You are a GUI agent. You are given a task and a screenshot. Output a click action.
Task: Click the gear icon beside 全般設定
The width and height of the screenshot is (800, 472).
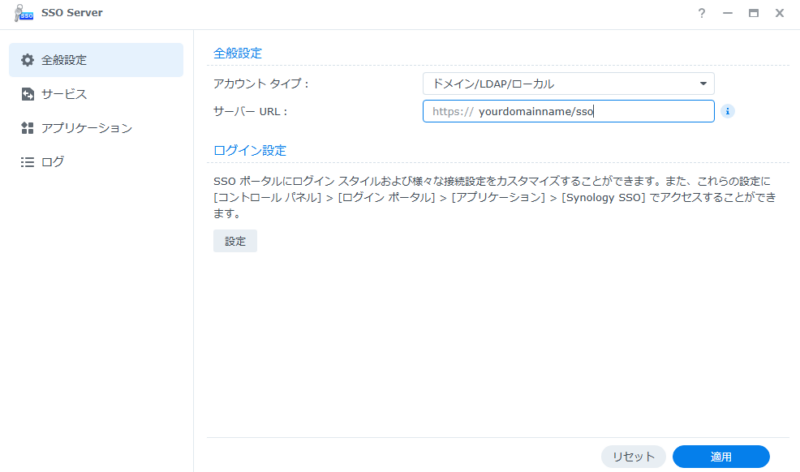coord(28,60)
